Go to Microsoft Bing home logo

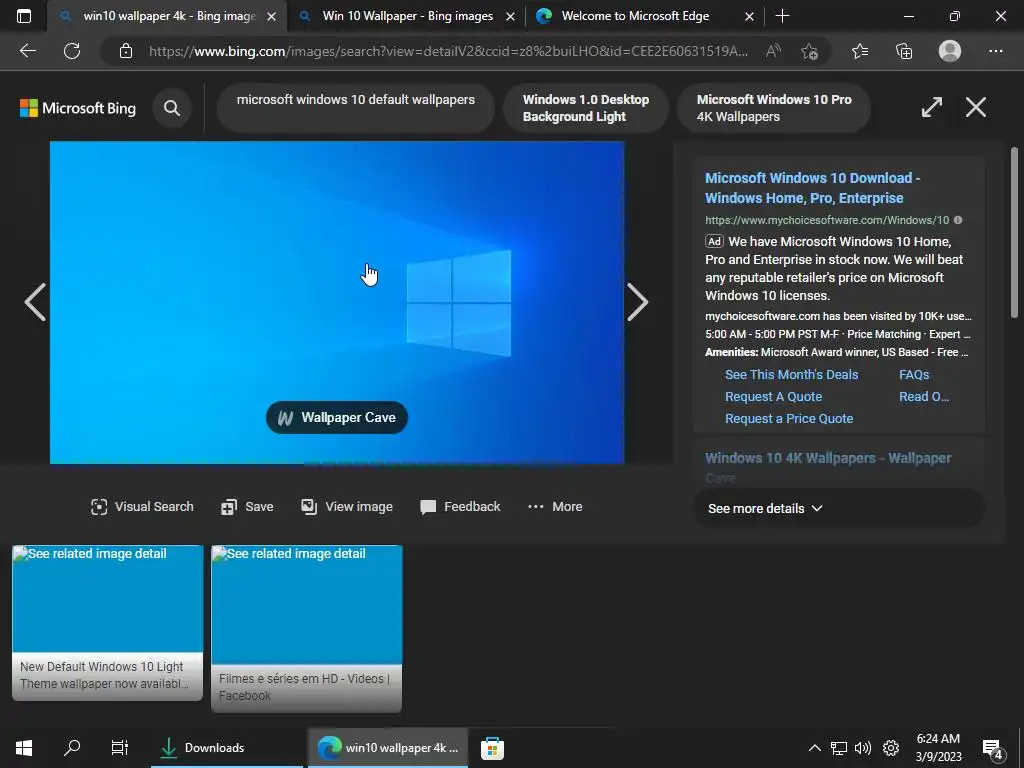click(x=78, y=108)
